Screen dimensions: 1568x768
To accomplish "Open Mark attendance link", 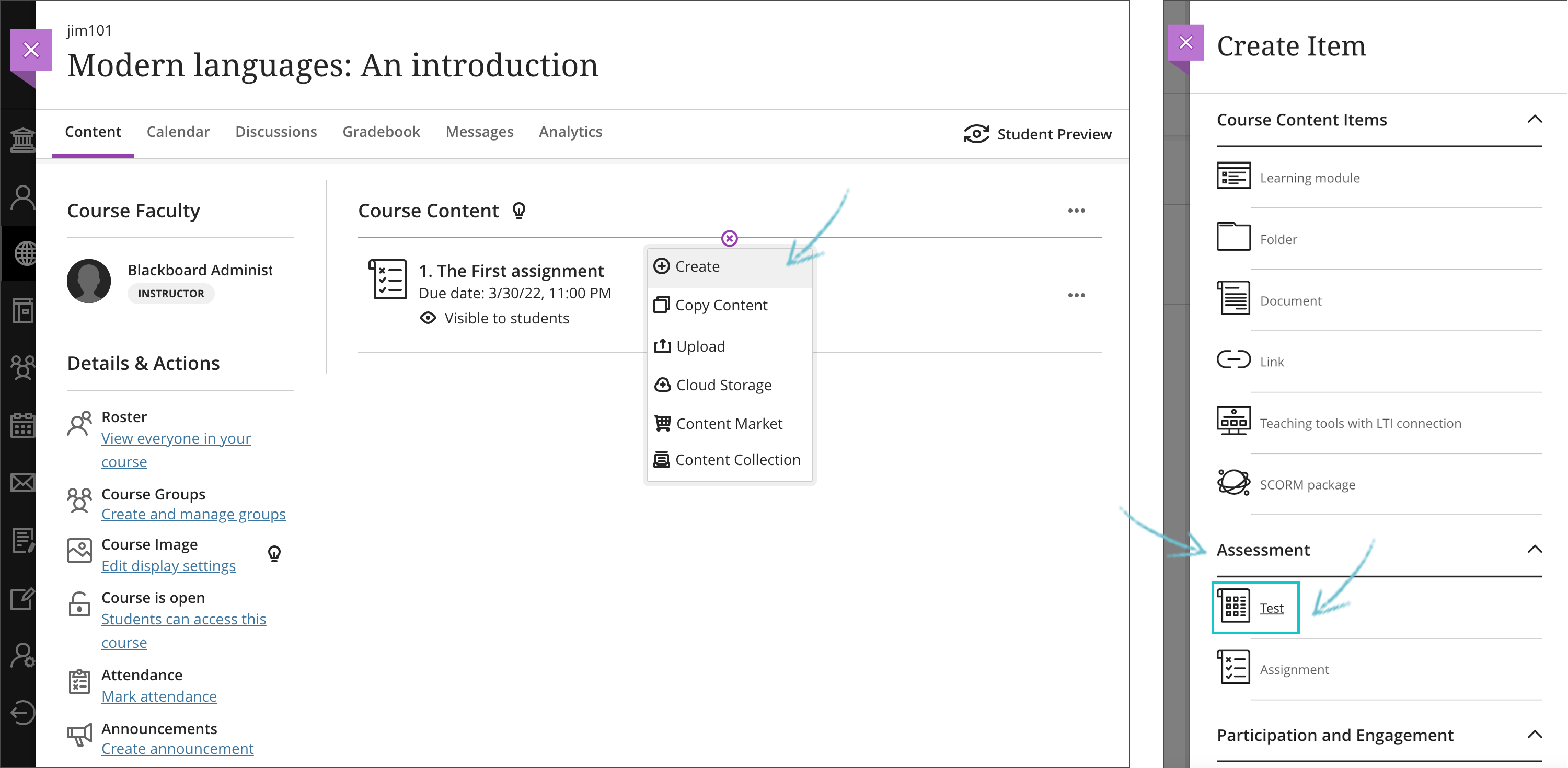I will click(159, 696).
